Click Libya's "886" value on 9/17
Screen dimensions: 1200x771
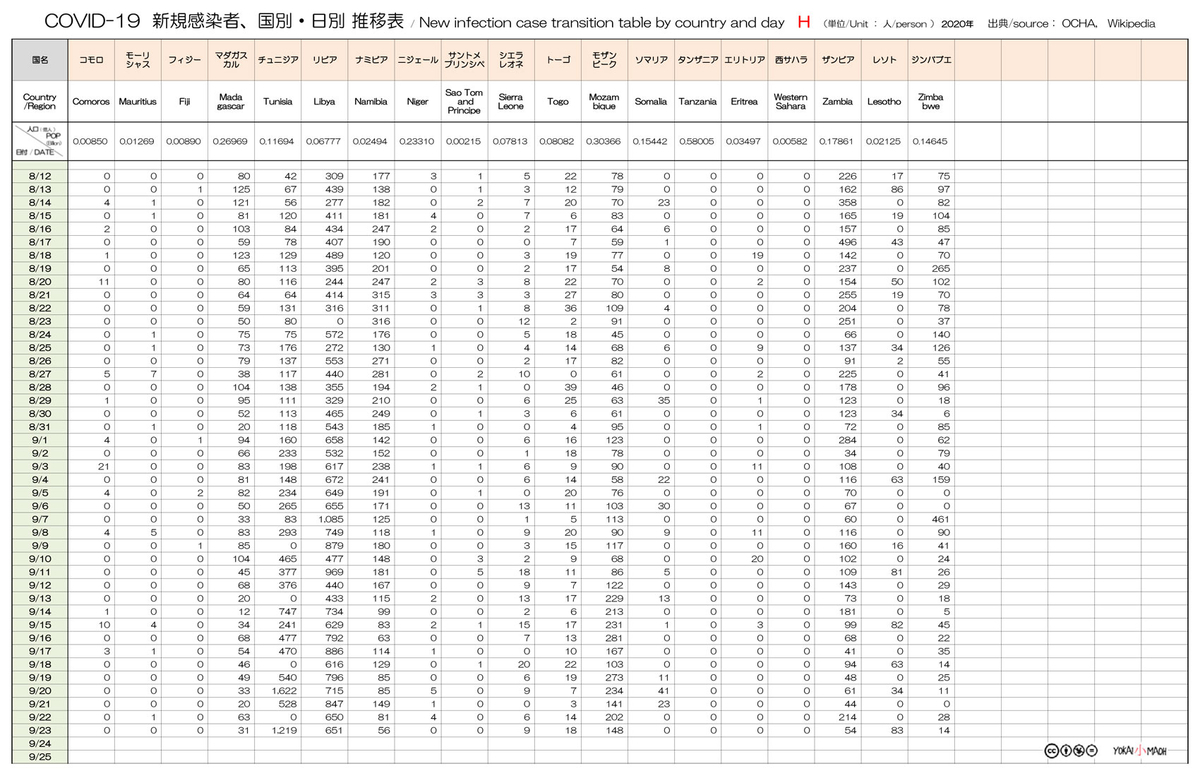[x=333, y=652]
